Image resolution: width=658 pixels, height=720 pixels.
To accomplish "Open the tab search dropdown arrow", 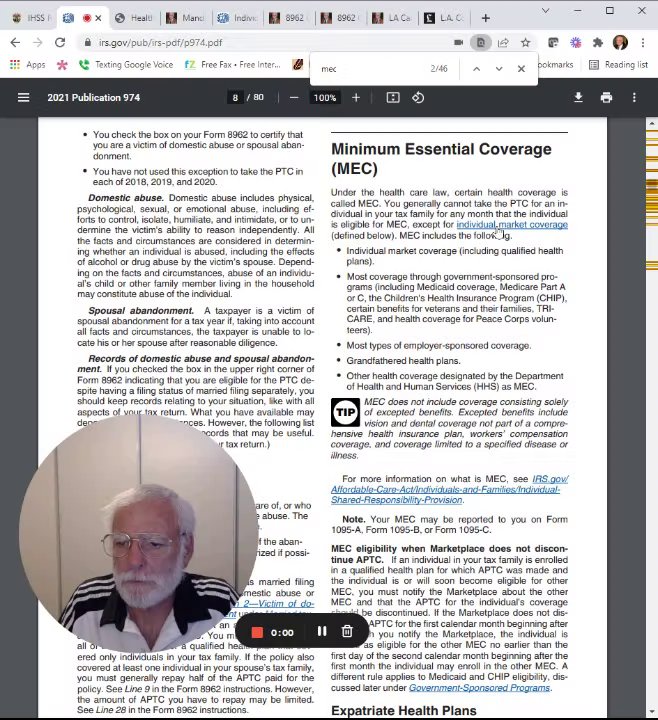I will point(546,10).
